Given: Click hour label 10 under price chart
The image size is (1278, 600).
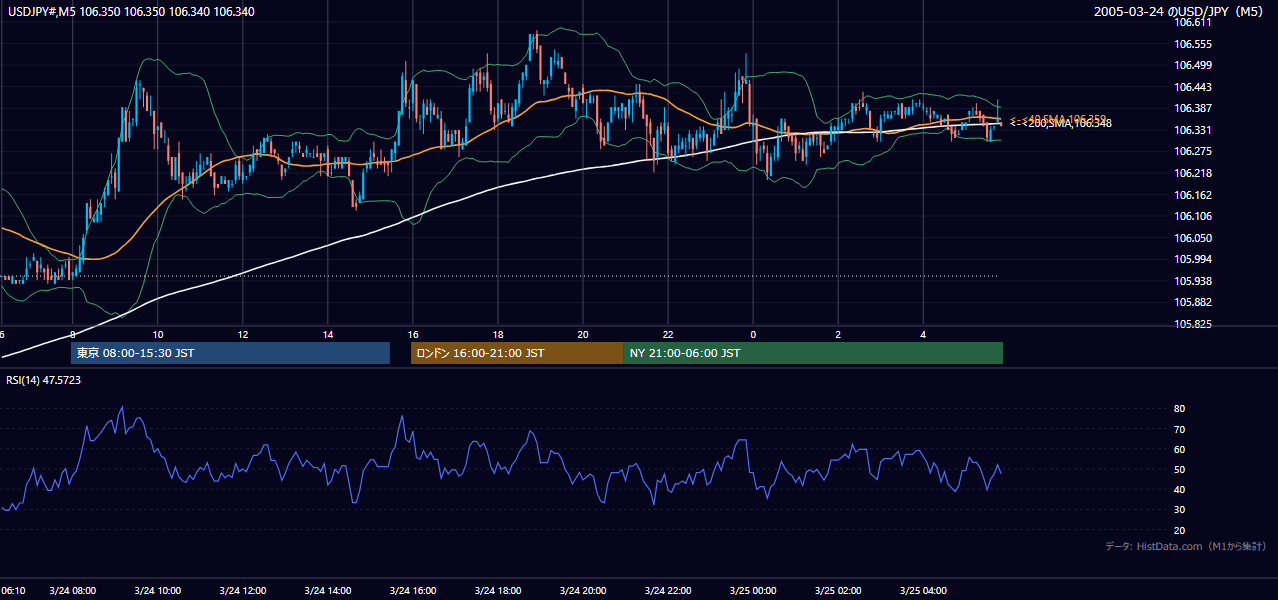Looking at the screenshot, I should [157, 334].
